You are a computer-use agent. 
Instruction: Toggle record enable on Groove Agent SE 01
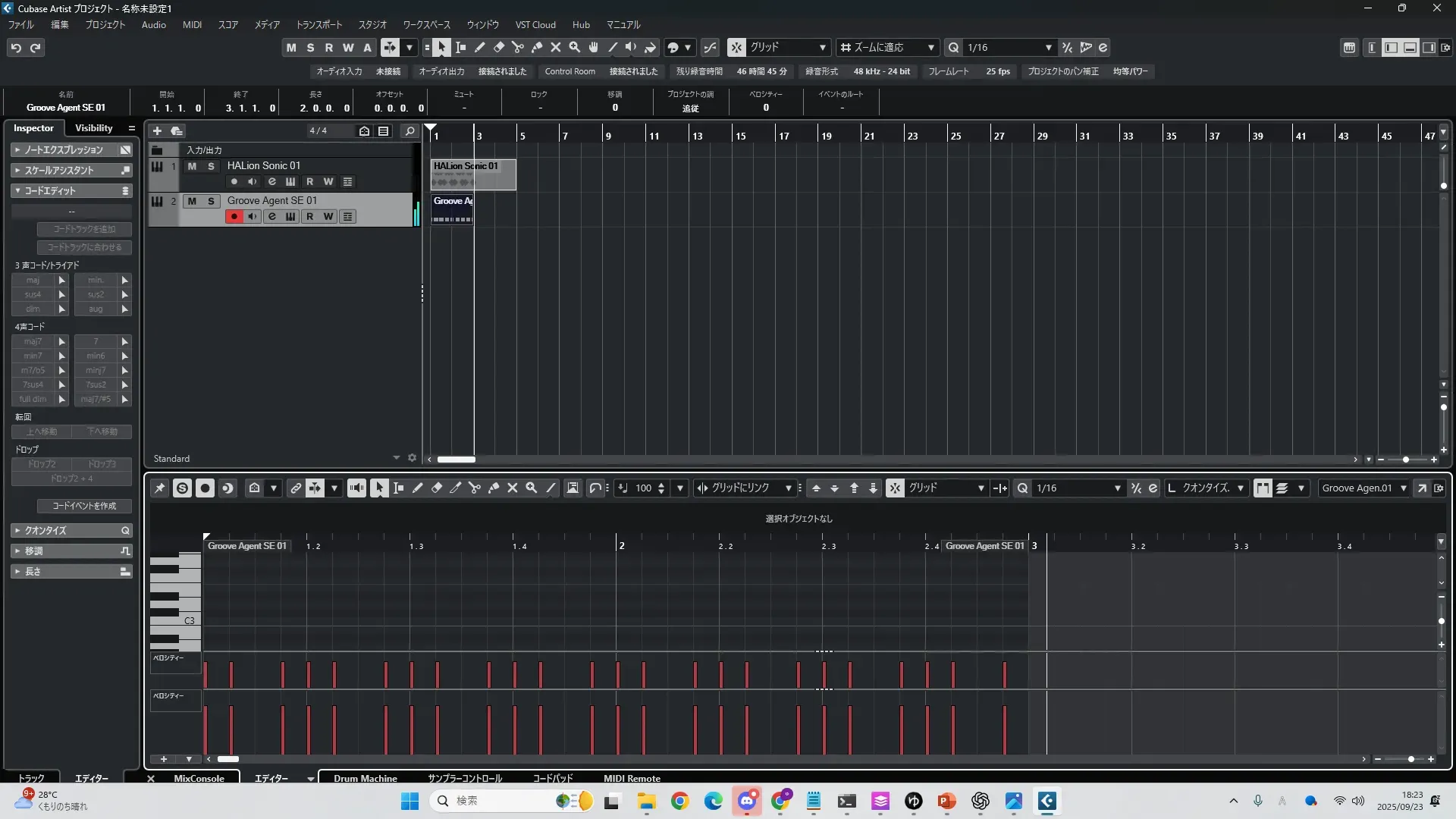(x=234, y=216)
